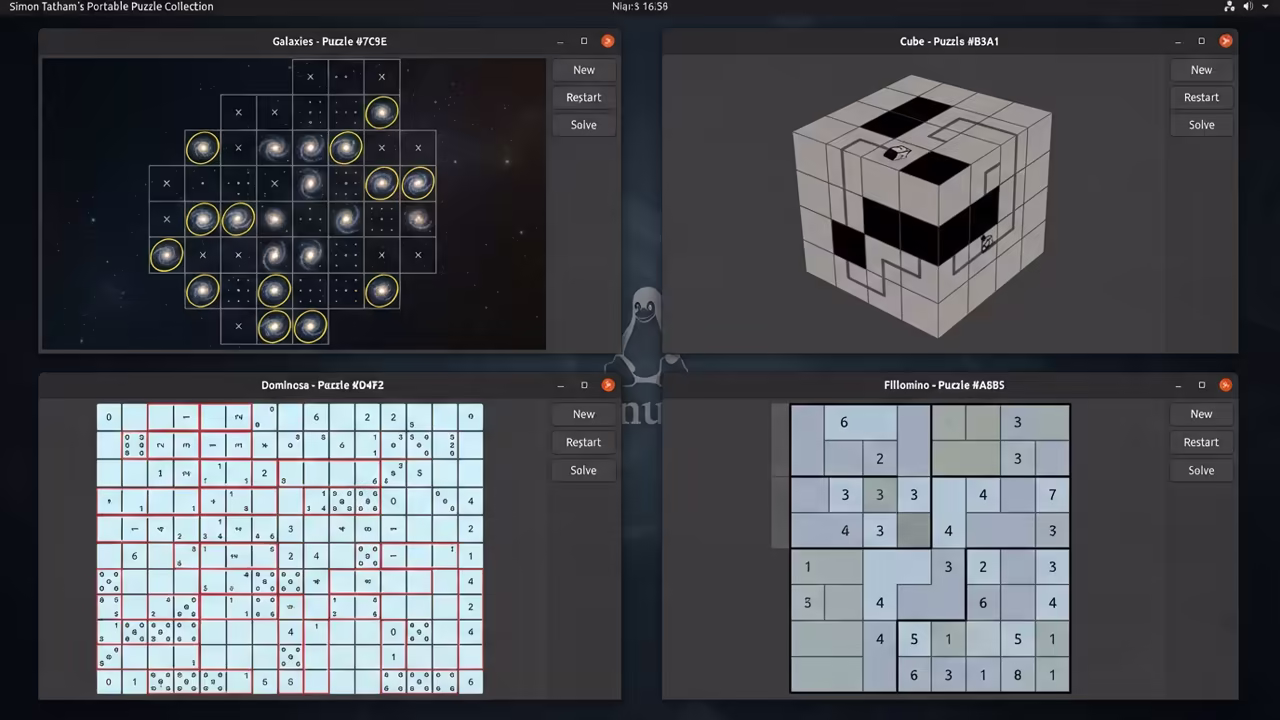Select the cell containing 7 in Fillomino
Image resolution: width=1280 pixels, height=720 pixels.
pos(1052,495)
